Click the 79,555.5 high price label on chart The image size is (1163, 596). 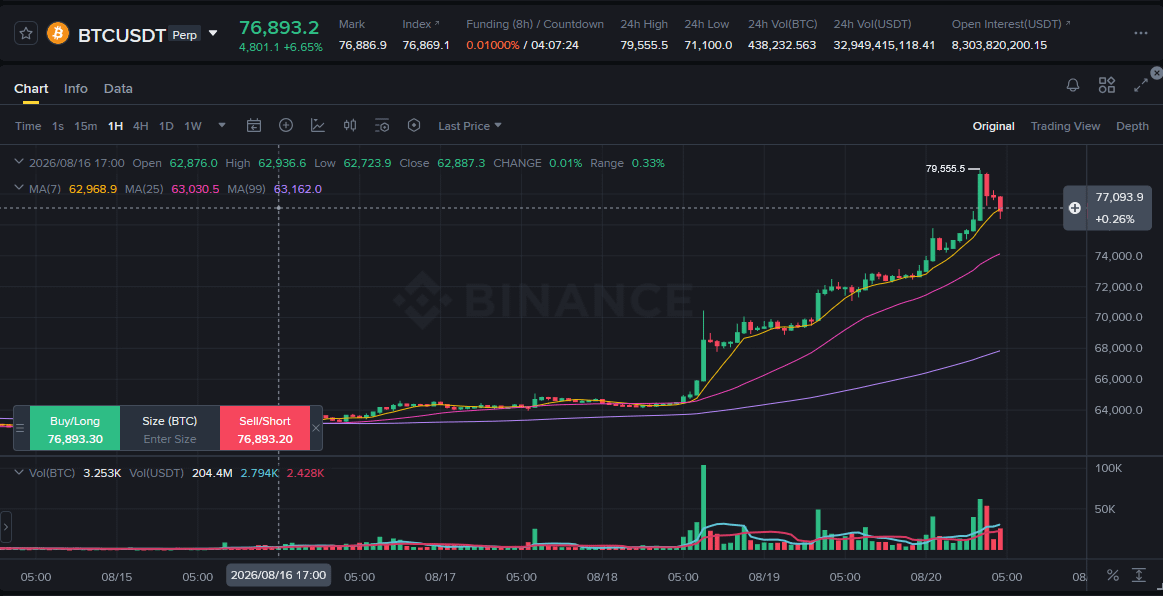point(945,168)
